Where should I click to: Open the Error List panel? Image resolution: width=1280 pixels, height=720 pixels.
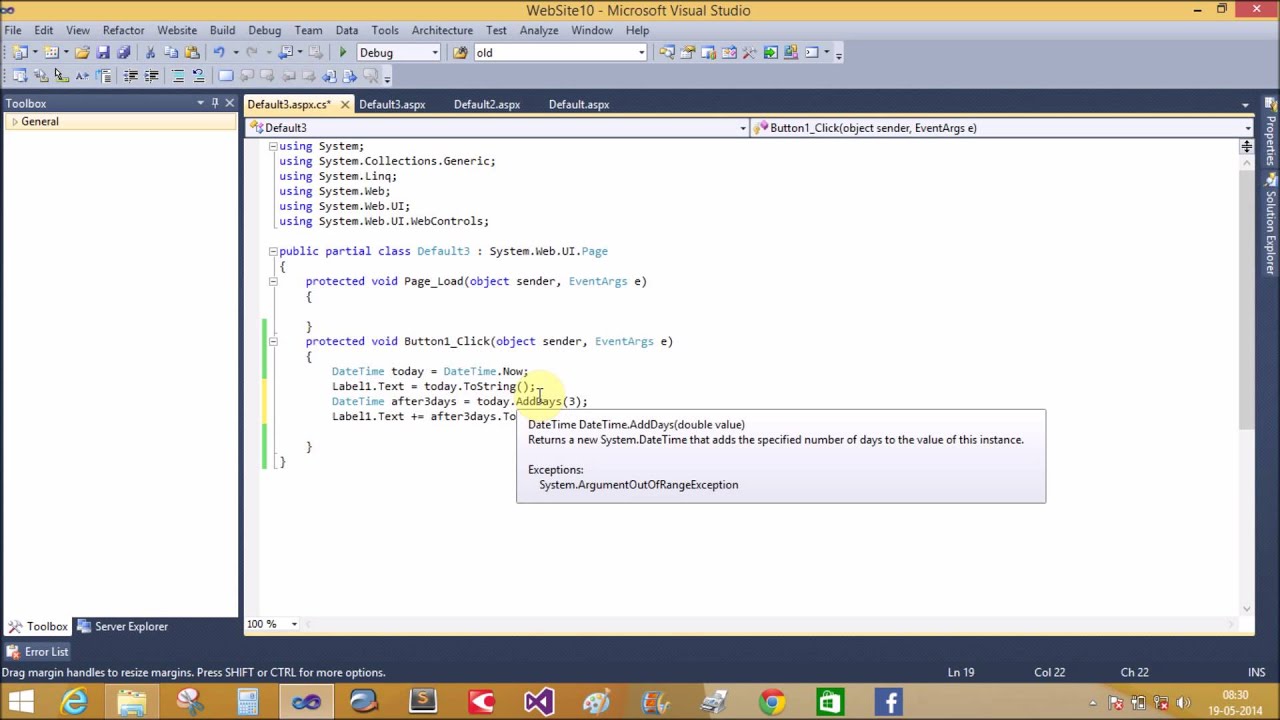37,652
